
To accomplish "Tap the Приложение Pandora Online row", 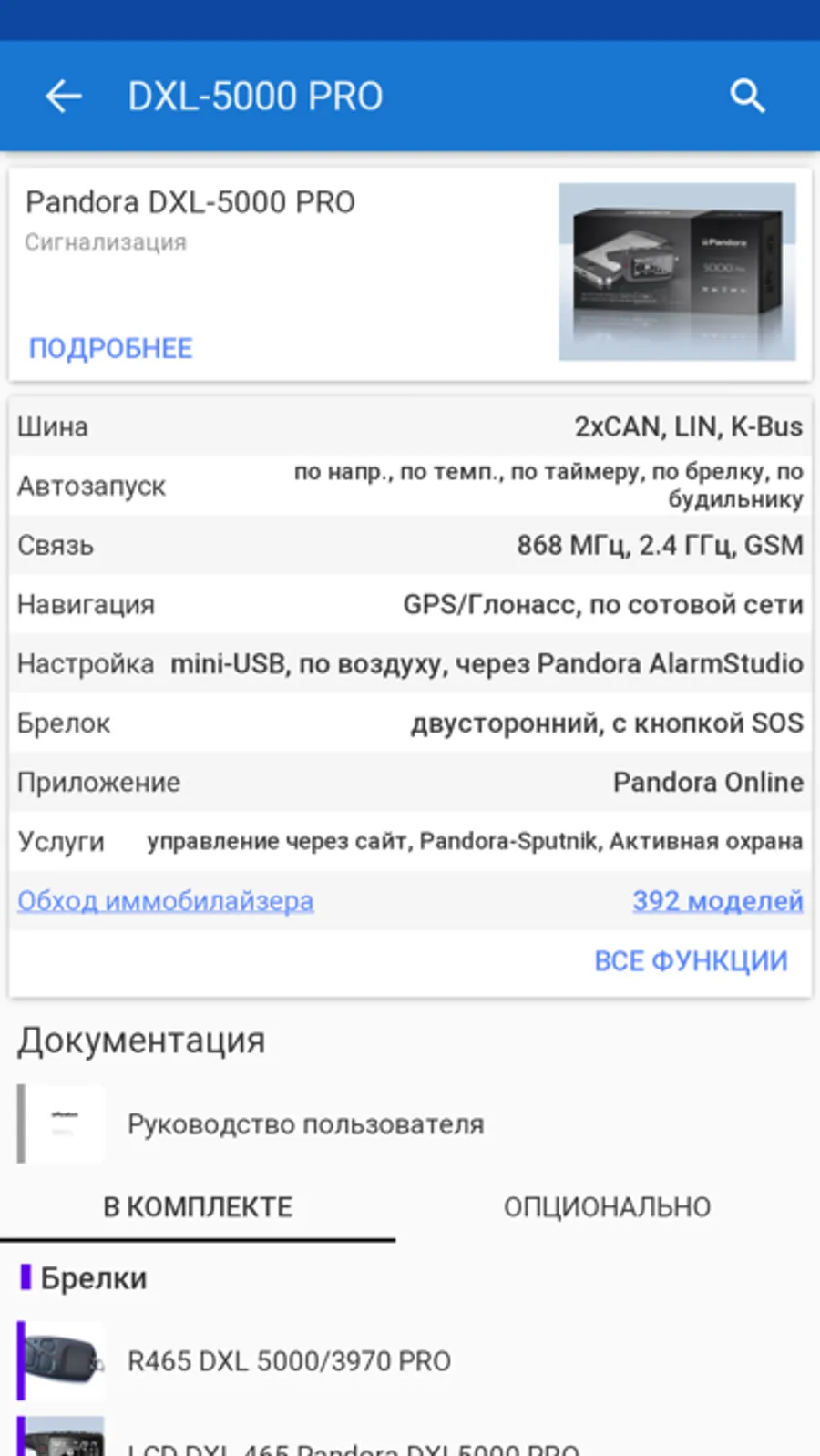I will tap(410, 782).
